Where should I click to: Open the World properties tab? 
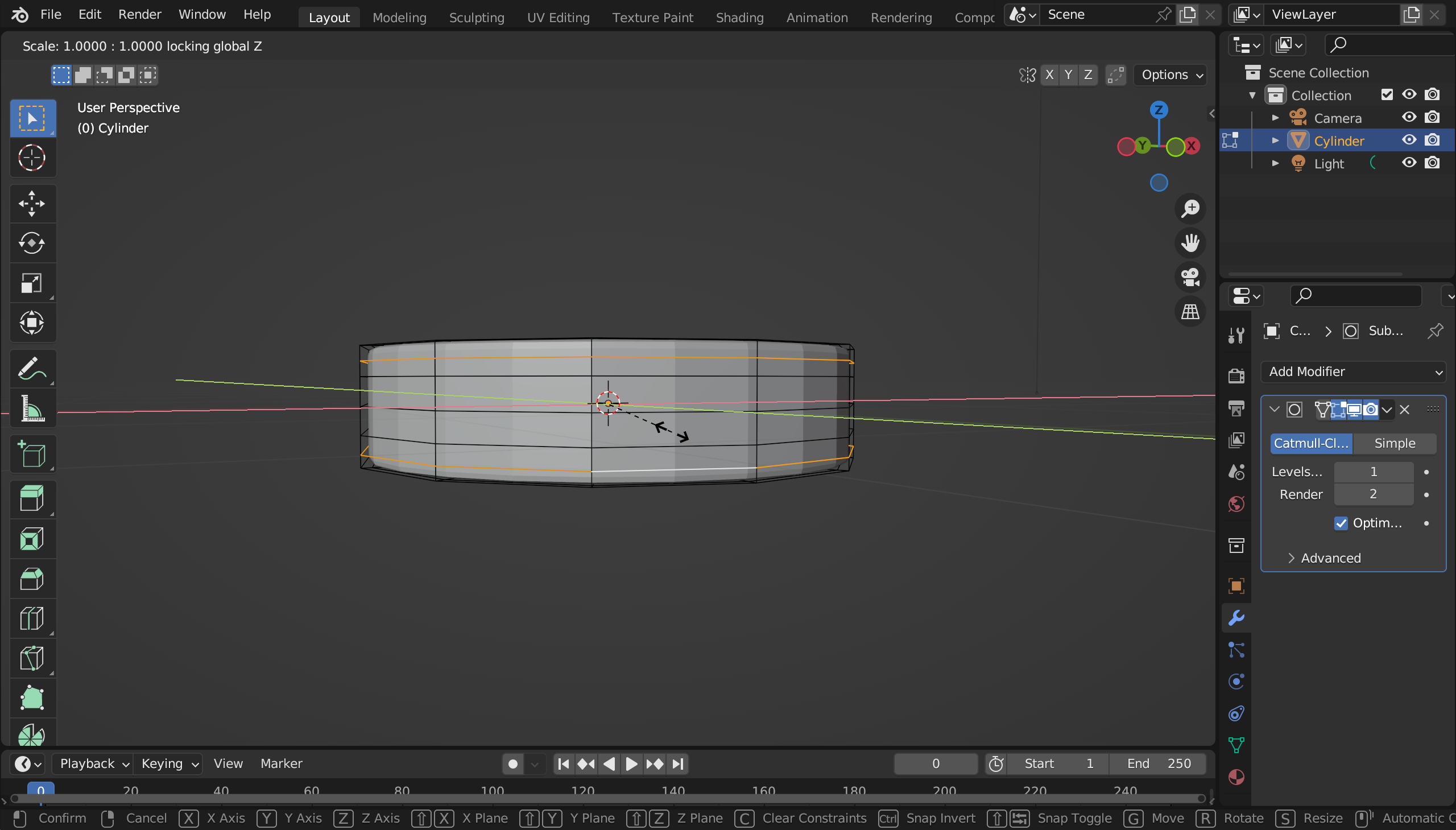[x=1236, y=504]
